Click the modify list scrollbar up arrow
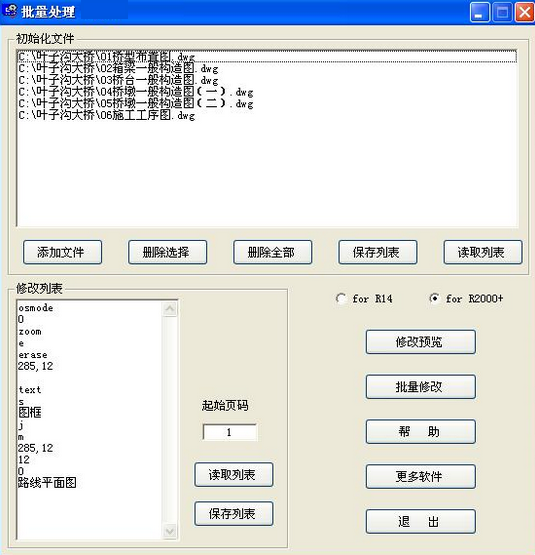The height and width of the screenshot is (555, 535). click(170, 309)
